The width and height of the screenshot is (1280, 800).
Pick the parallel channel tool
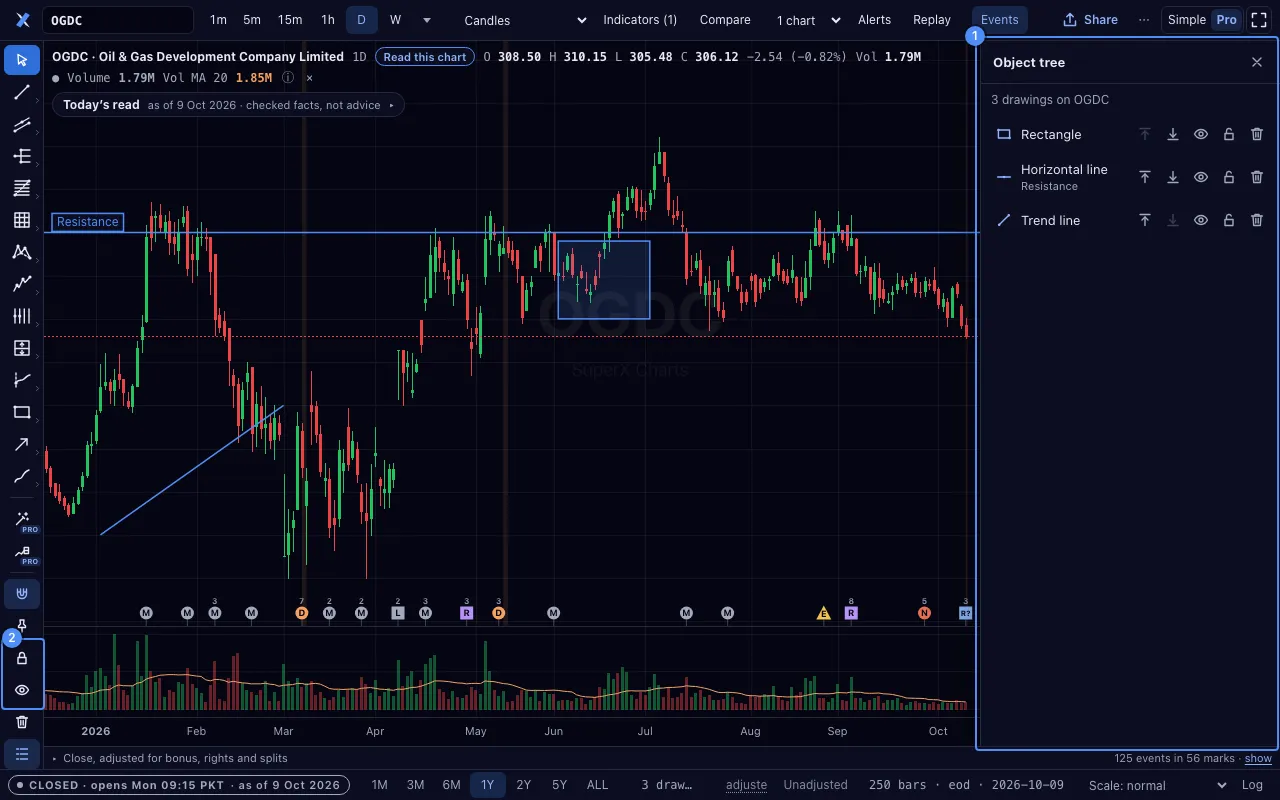[x=22, y=124]
